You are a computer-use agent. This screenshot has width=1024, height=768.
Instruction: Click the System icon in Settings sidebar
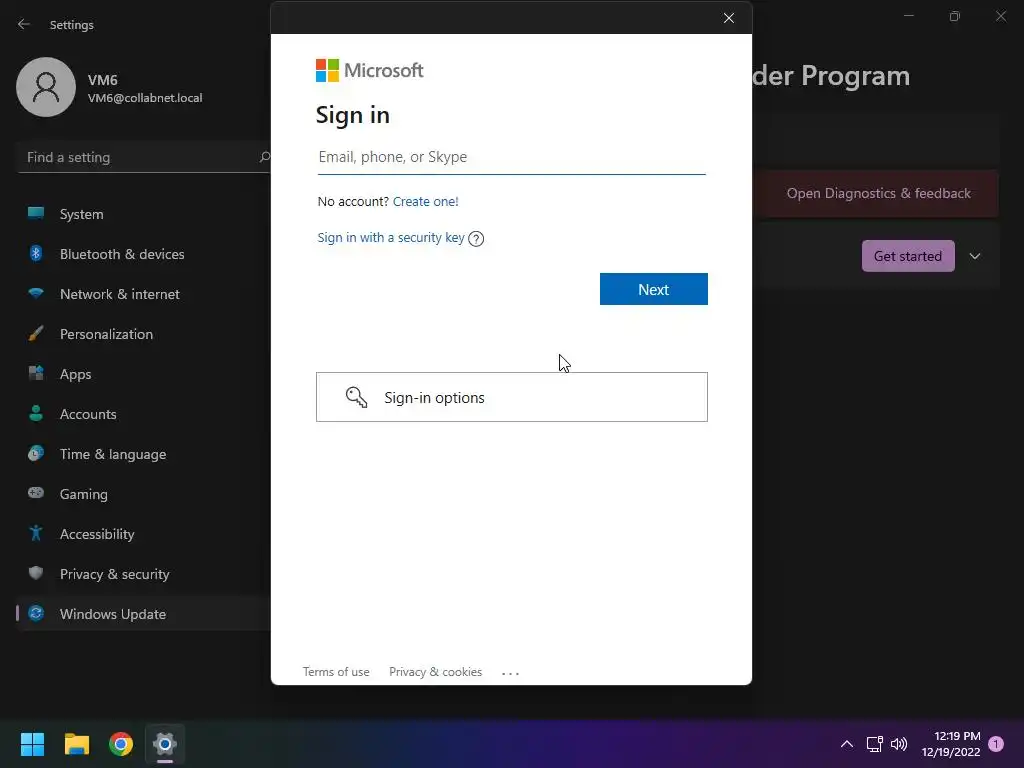coord(36,213)
